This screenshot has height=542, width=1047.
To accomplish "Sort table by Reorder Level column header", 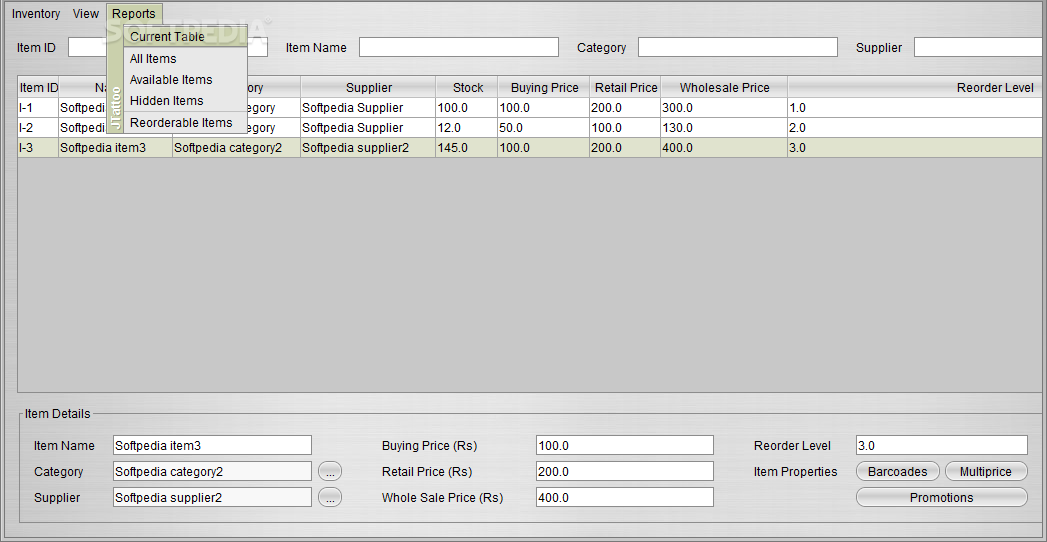I will pos(917,87).
